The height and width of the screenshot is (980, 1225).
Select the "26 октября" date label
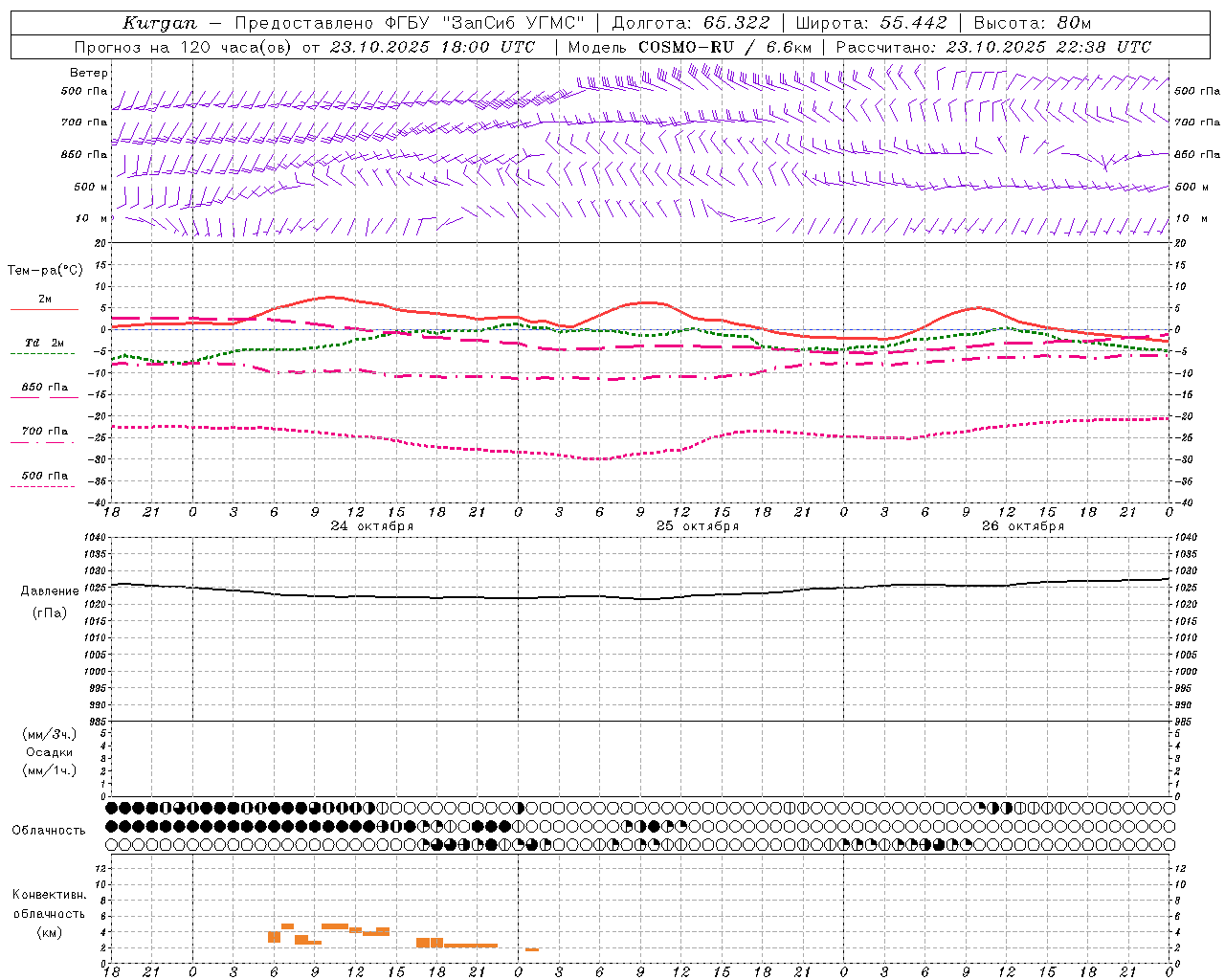pos(1022,526)
